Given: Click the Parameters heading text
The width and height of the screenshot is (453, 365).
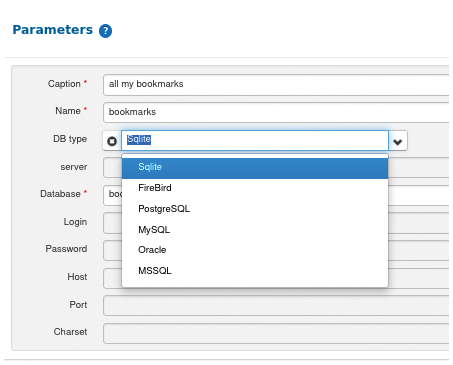Looking at the screenshot, I should point(53,30).
